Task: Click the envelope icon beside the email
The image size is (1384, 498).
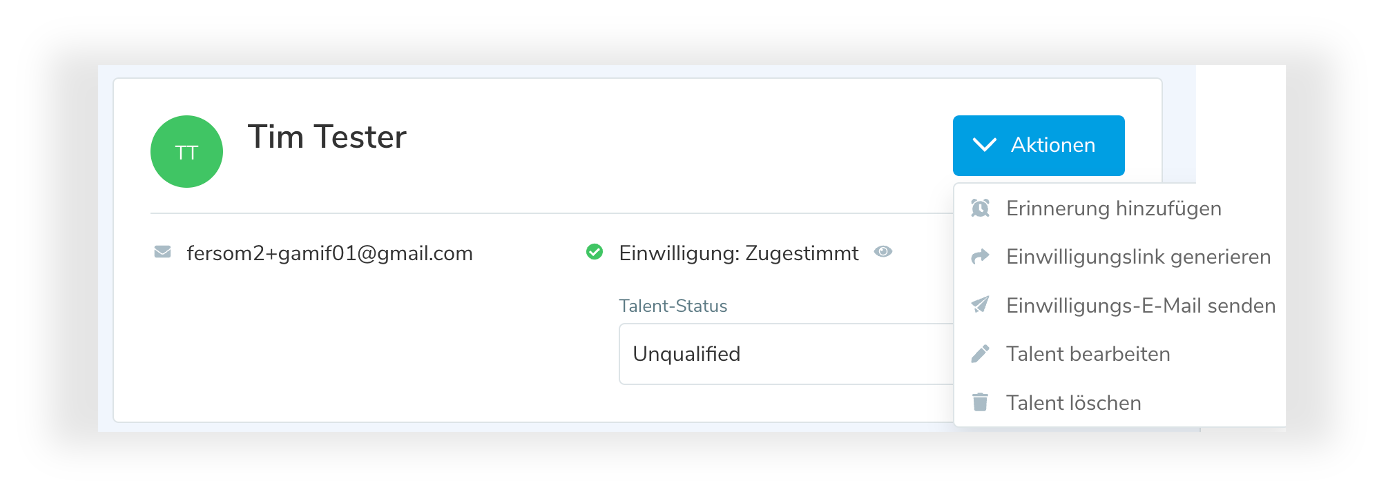Action: click(x=163, y=253)
